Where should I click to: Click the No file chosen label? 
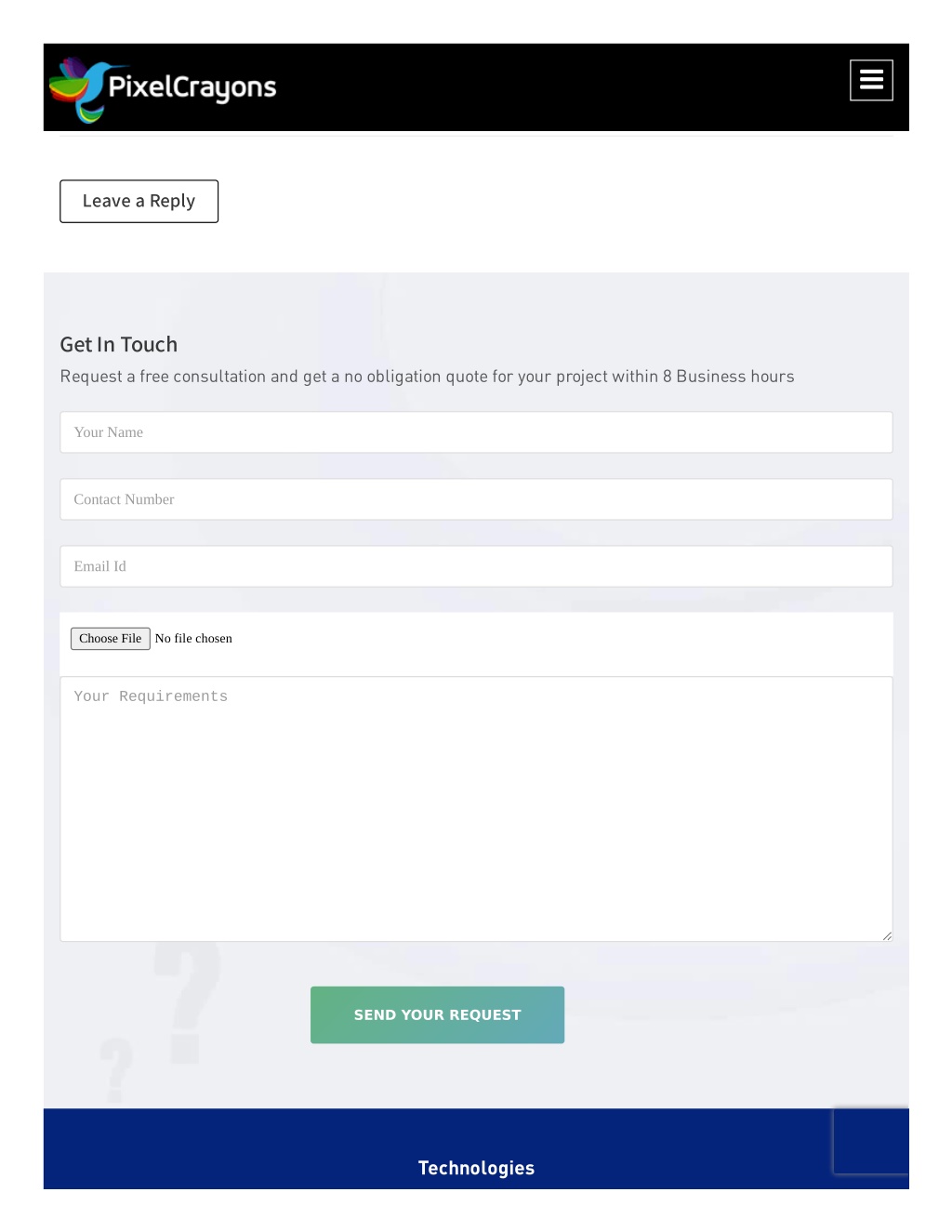[x=193, y=639]
